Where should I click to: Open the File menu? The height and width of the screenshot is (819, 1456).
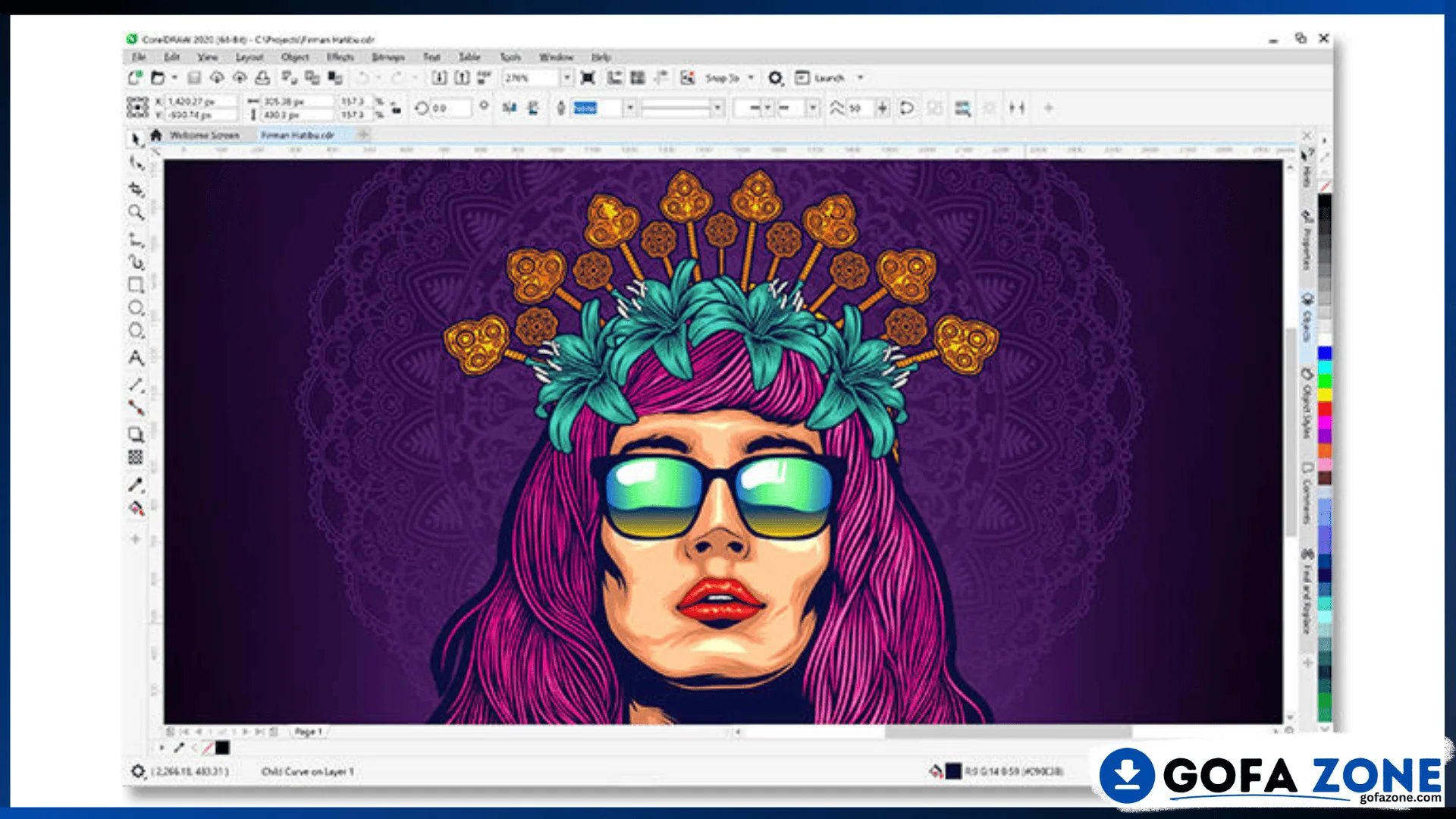tap(139, 57)
